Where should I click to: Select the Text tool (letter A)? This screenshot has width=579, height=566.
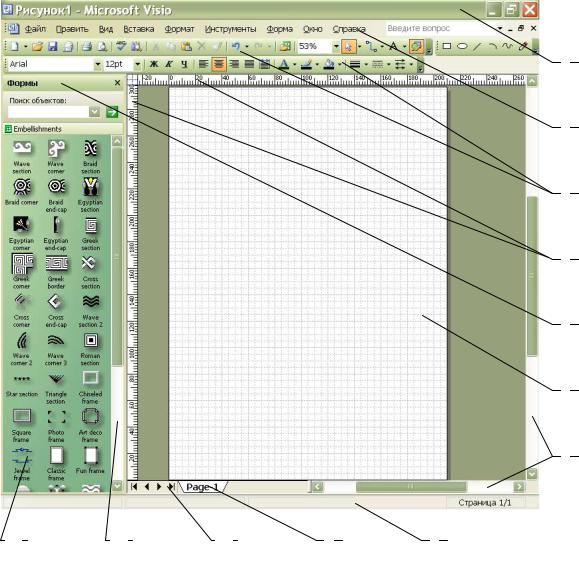pos(394,47)
